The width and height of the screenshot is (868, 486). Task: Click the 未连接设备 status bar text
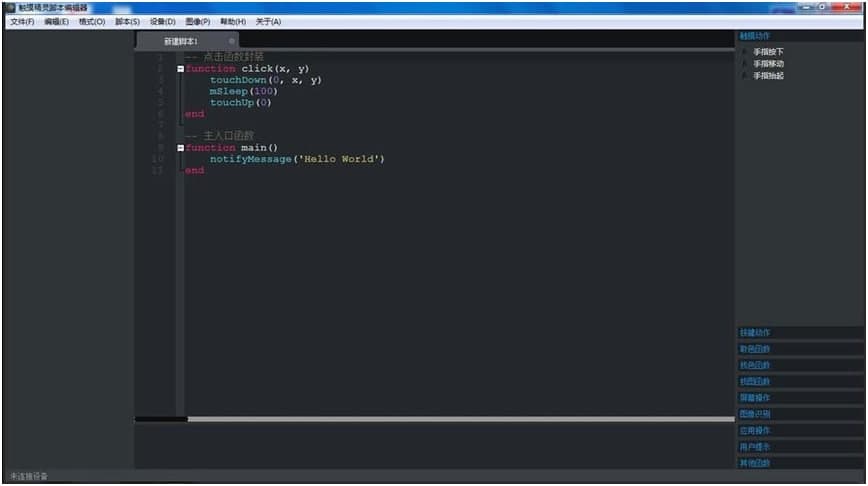[x=29, y=476]
